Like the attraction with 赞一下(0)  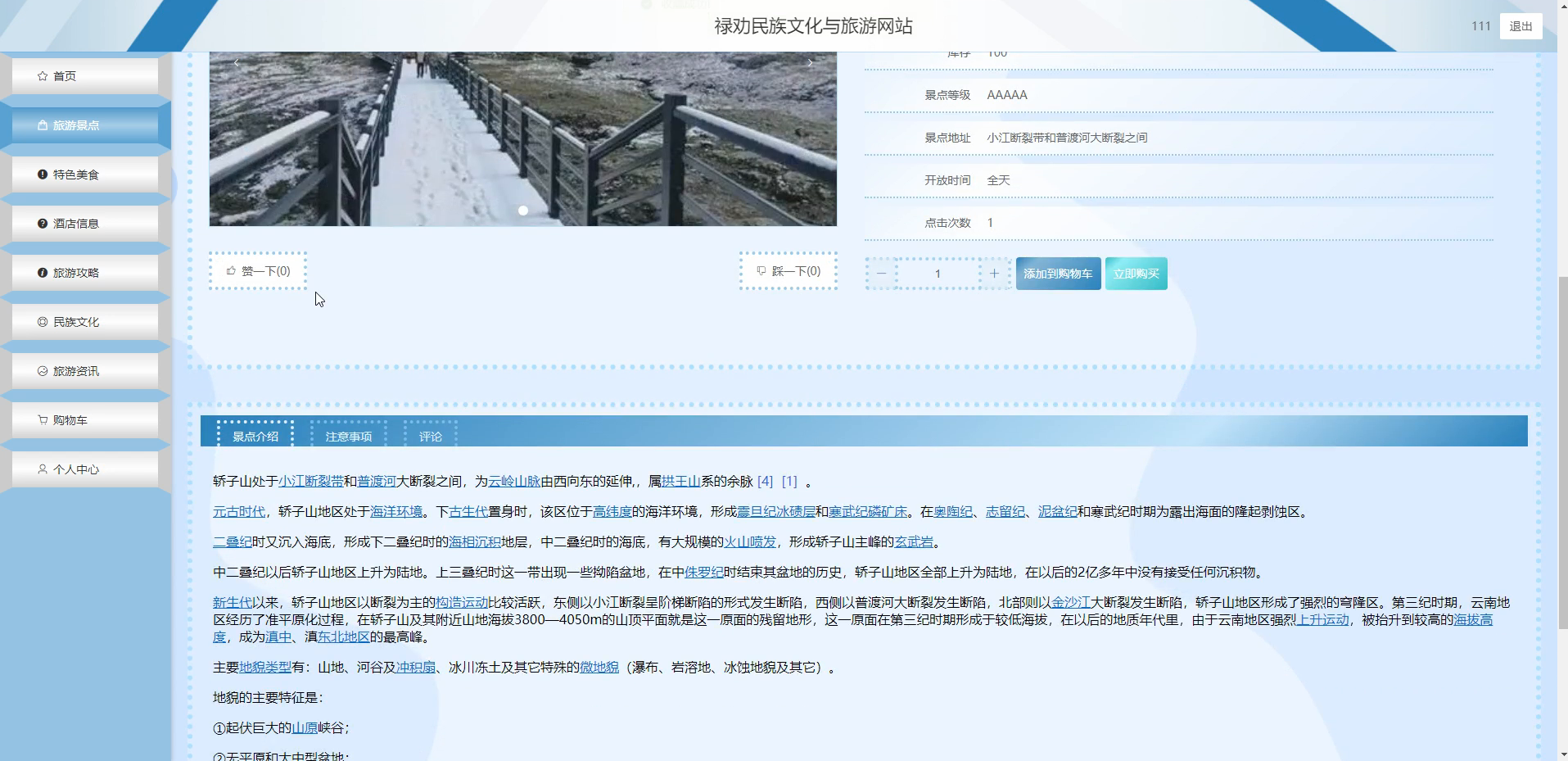point(258,271)
